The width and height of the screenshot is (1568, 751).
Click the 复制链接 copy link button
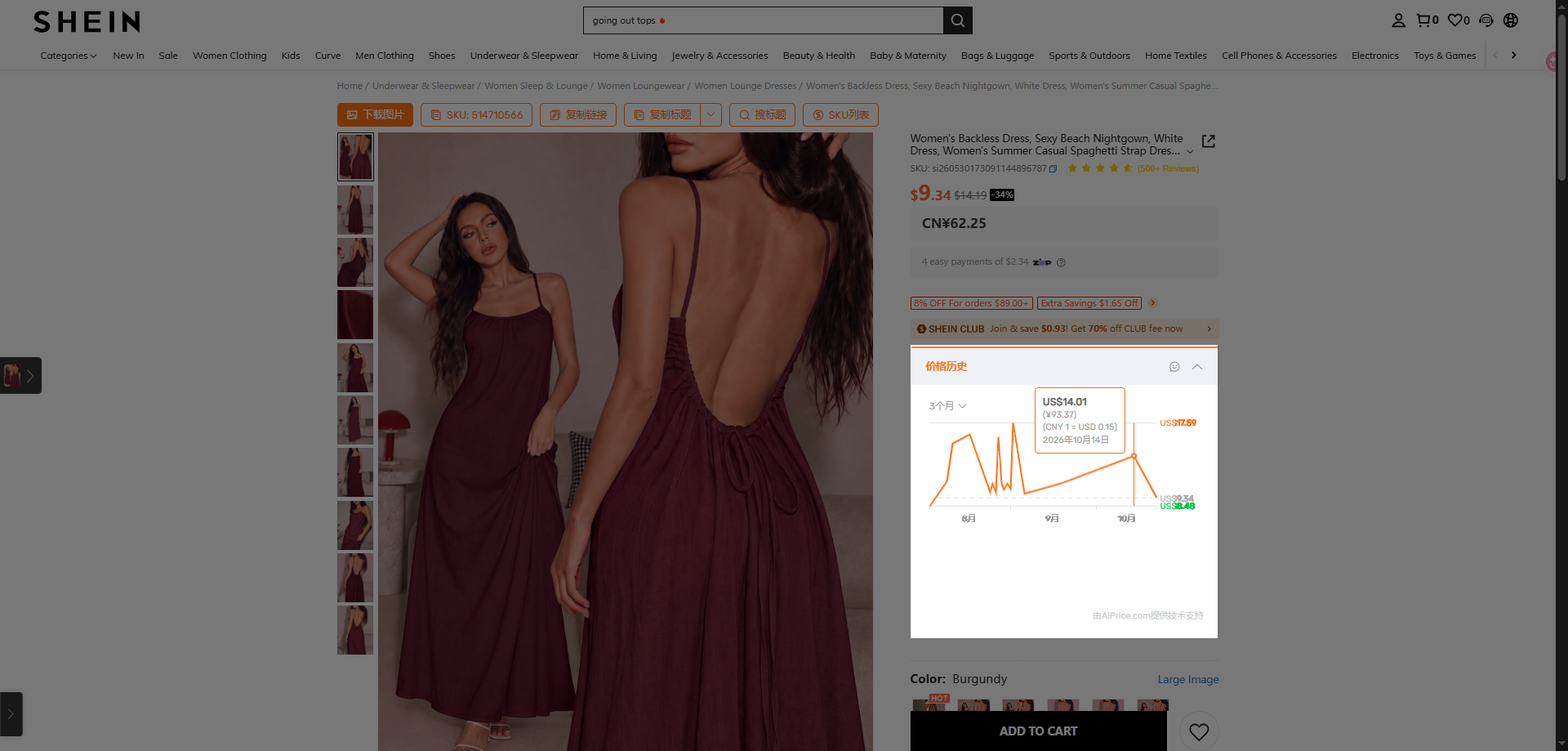[578, 115]
